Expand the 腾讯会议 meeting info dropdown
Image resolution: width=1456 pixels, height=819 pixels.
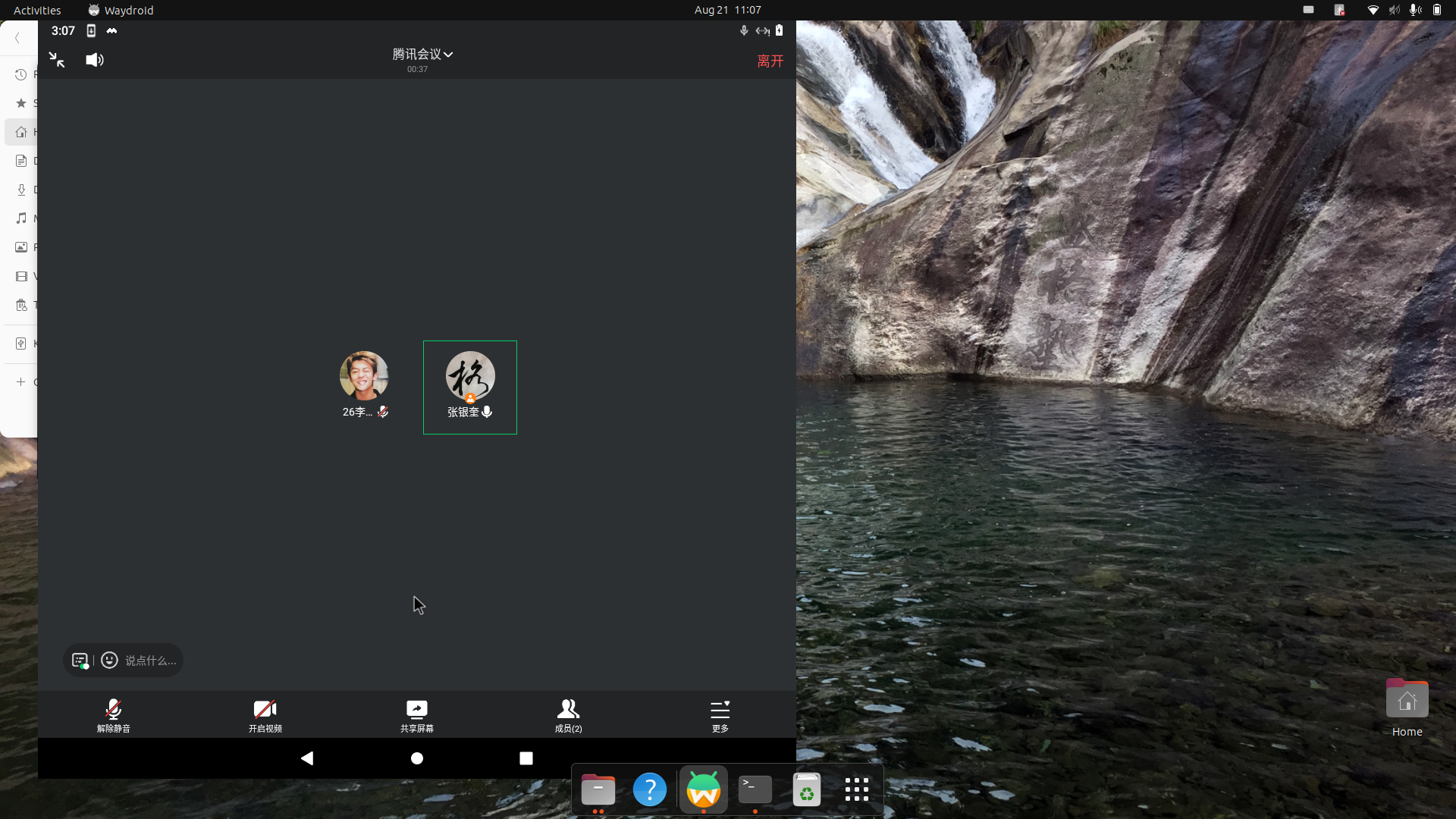[x=422, y=54]
